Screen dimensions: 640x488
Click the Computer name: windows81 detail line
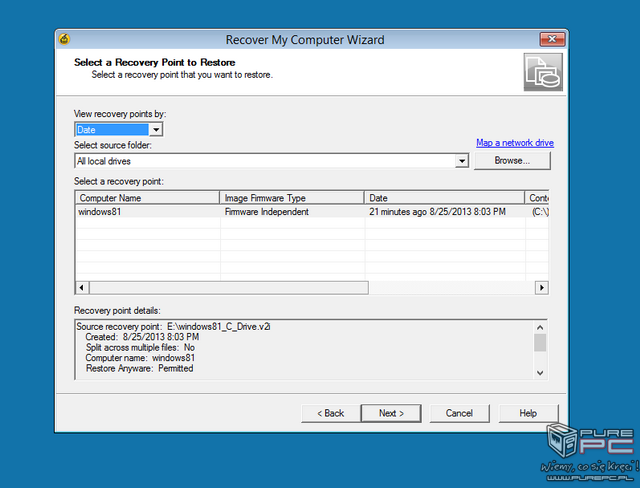pyautogui.click(x=140, y=358)
